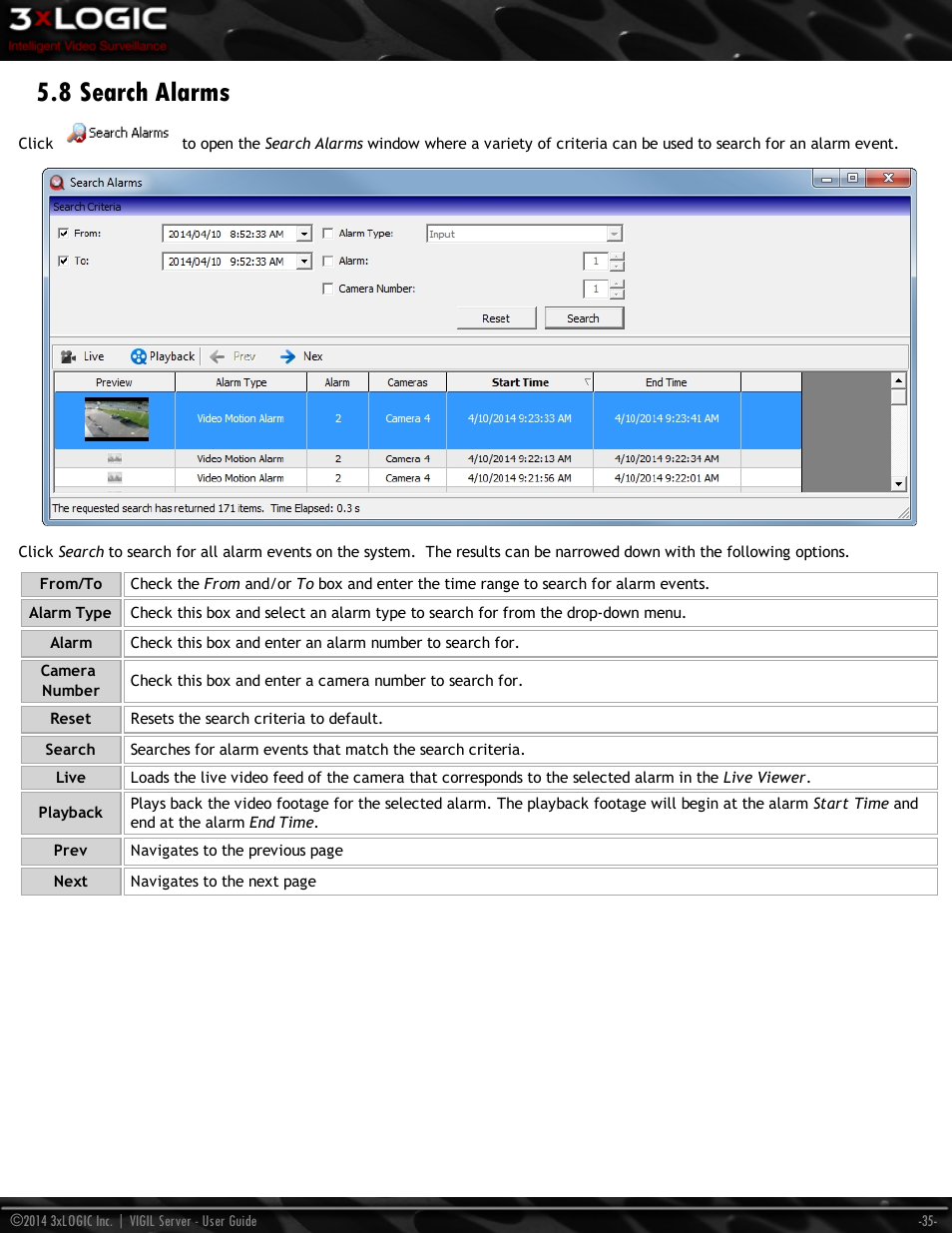The height and width of the screenshot is (1233, 952).
Task: Click the Alarm number spinner
Action: [x=618, y=262]
